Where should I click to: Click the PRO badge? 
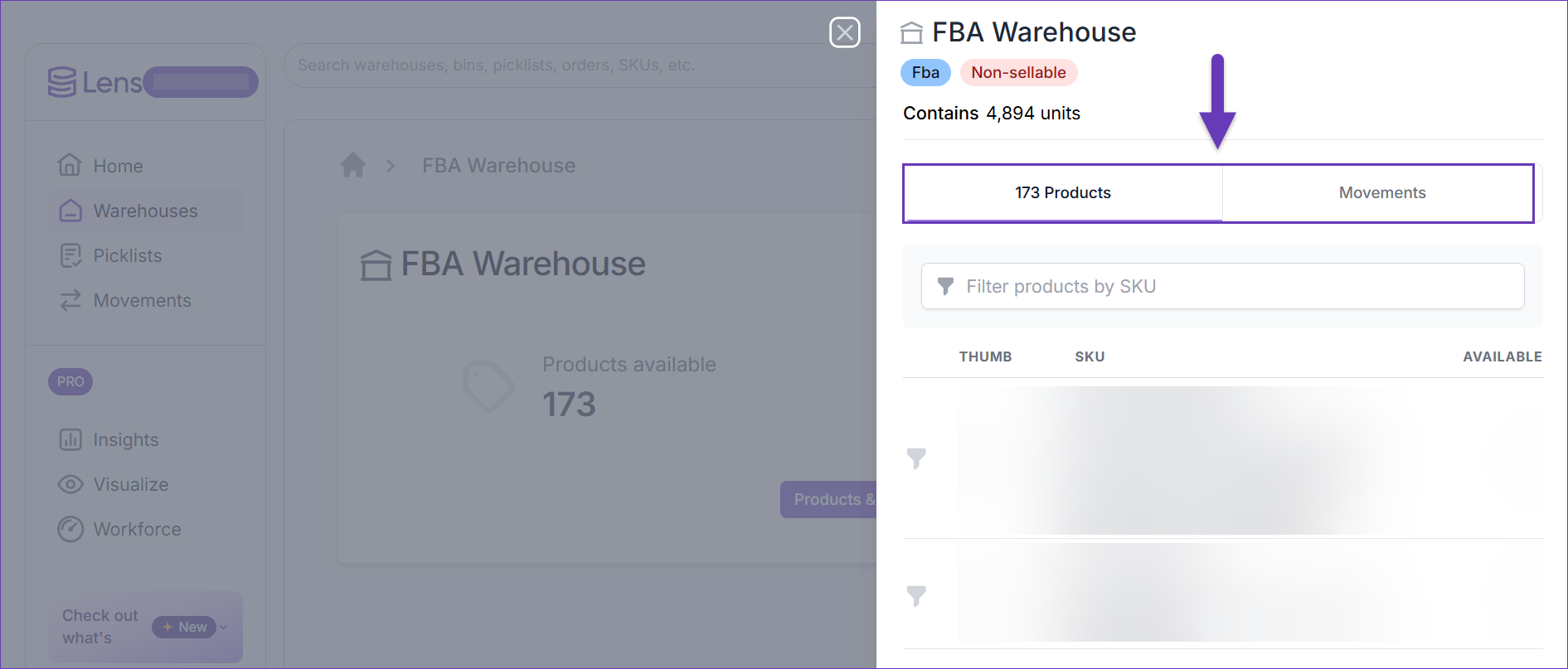tap(70, 381)
